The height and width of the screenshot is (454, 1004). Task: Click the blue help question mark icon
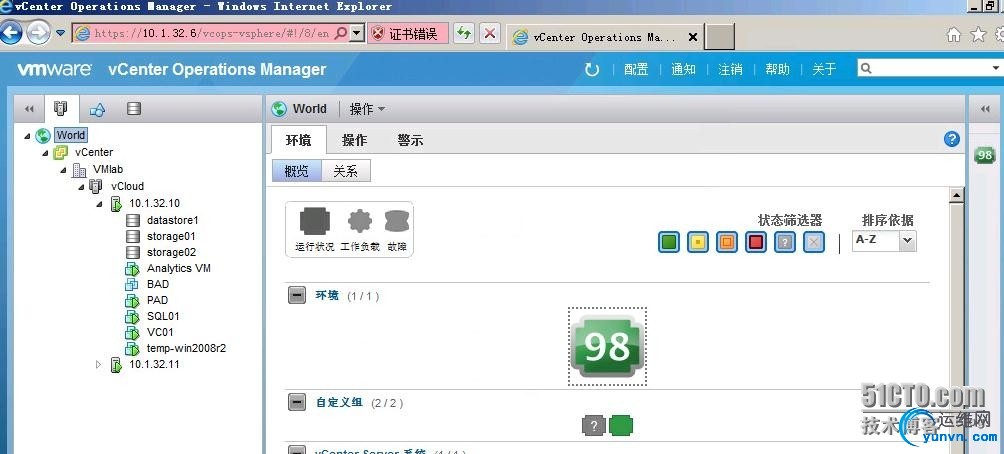pyautogui.click(x=952, y=138)
